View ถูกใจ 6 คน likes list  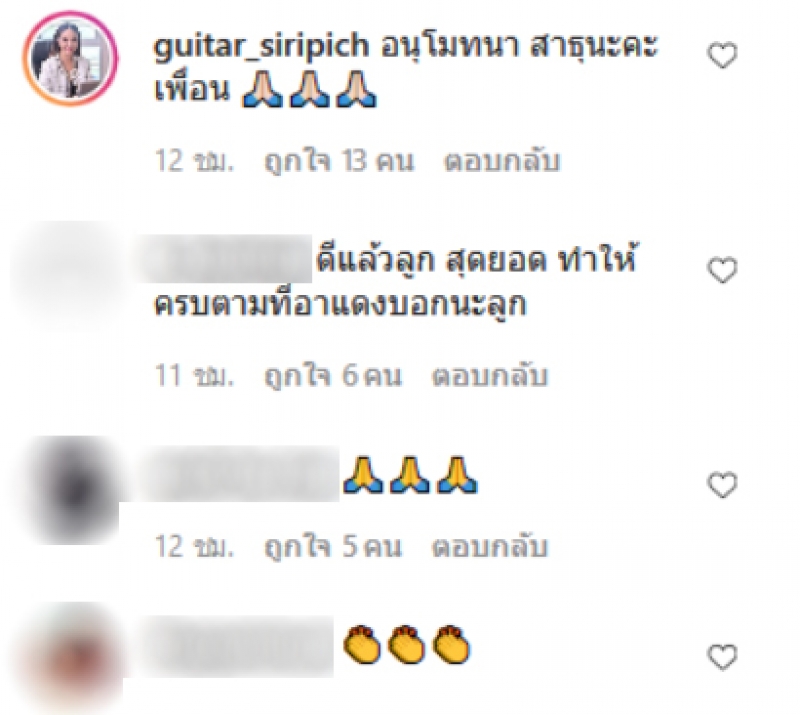click(333, 376)
